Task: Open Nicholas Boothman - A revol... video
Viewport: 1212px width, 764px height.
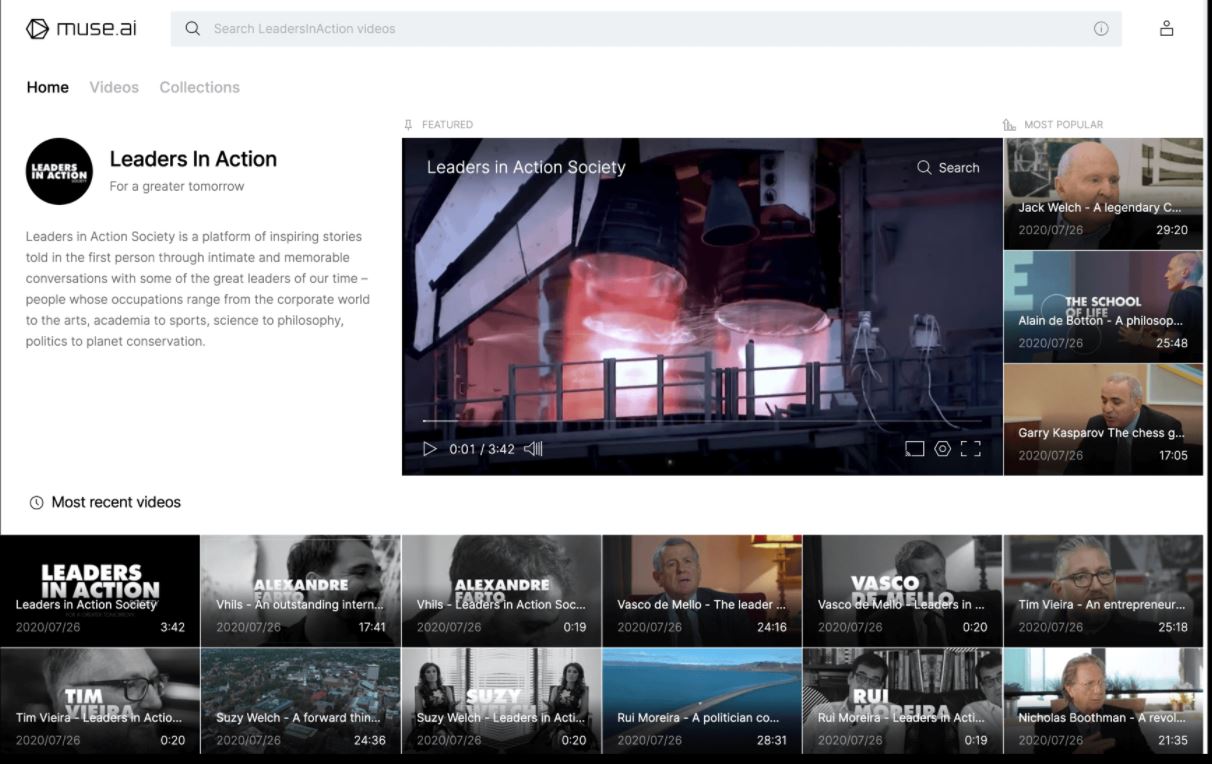Action: click(1103, 701)
